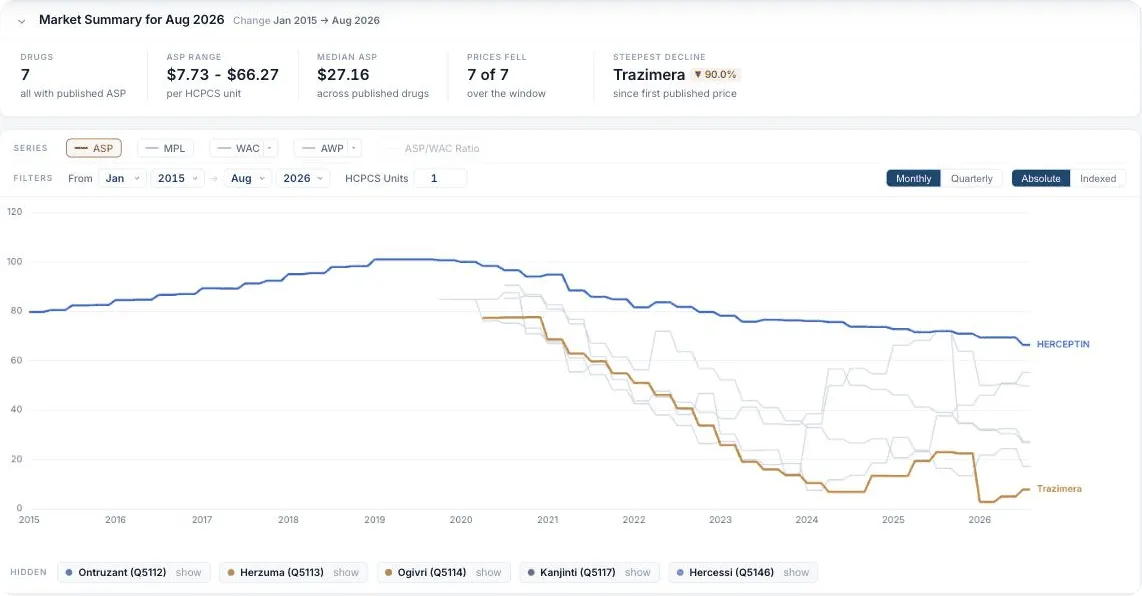Toggle the AWP series
1142x596 pixels.
(x=323, y=148)
